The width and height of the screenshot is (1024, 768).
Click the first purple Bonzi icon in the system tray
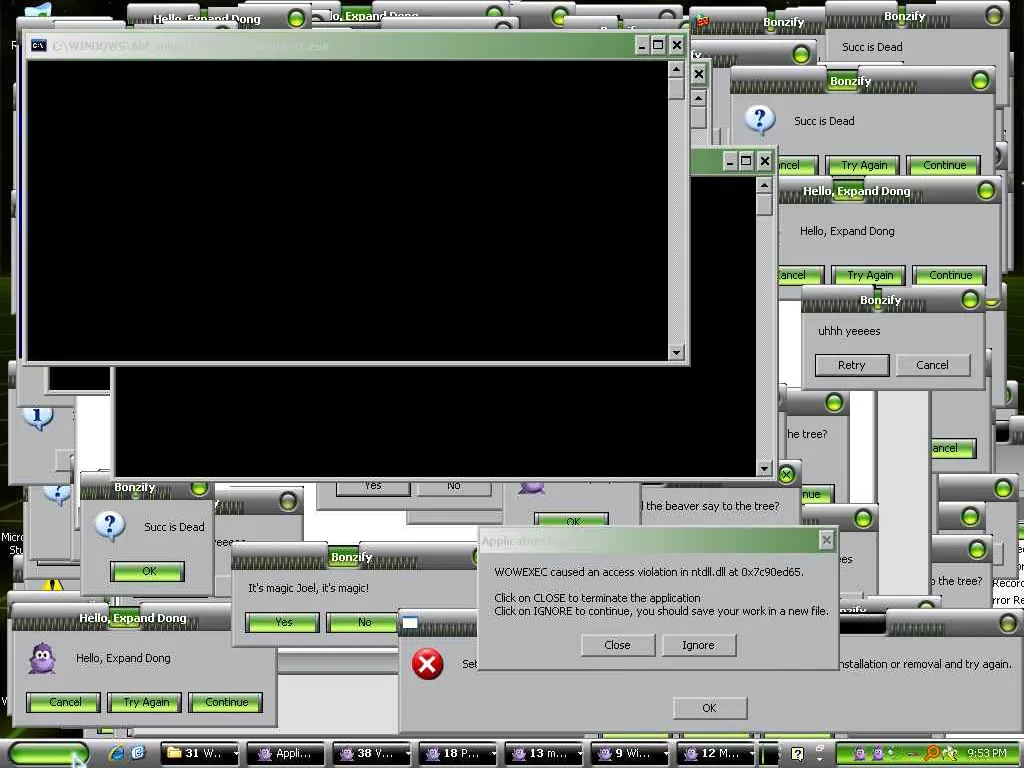tap(859, 753)
